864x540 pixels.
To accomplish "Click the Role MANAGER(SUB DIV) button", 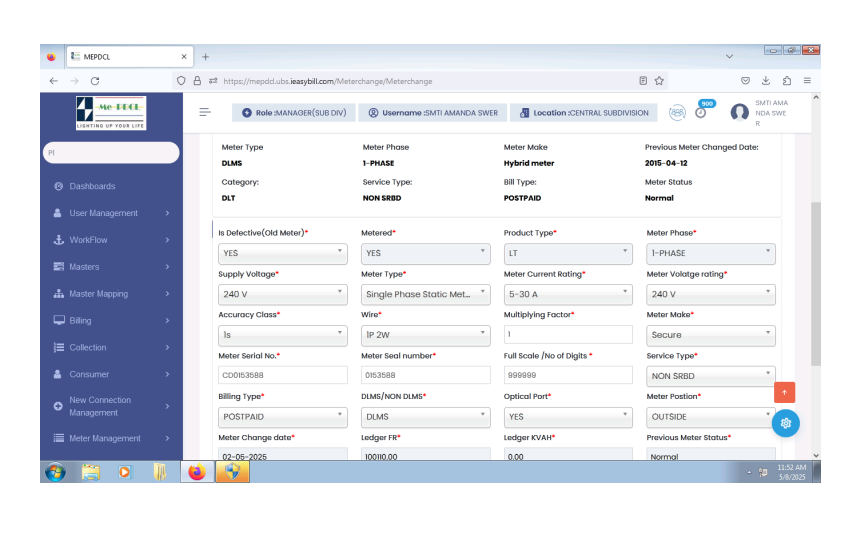I will coord(294,112).
